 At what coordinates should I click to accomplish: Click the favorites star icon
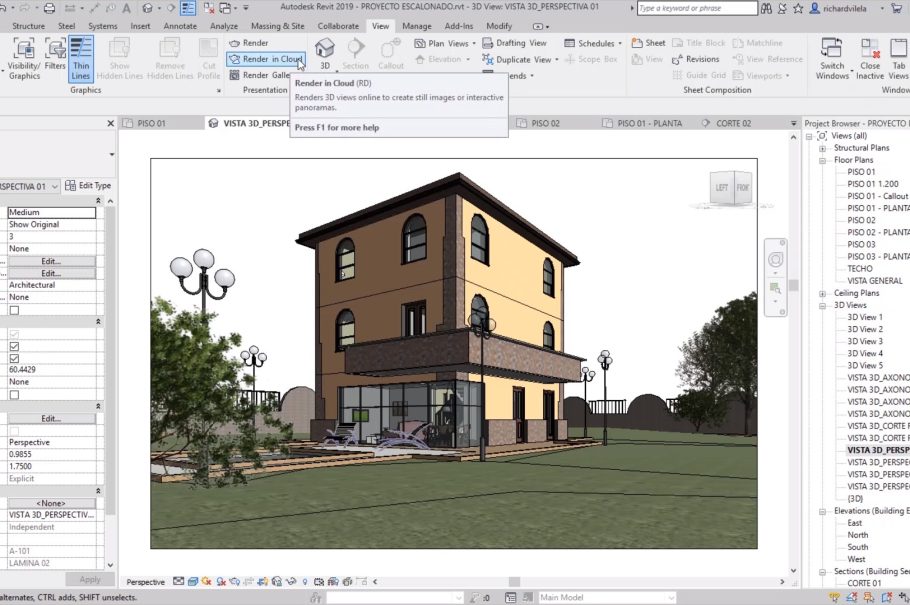point(799,8)
